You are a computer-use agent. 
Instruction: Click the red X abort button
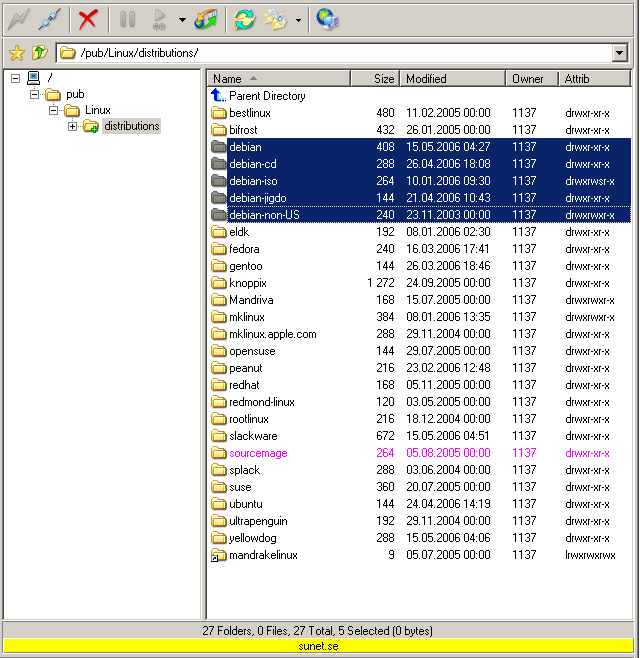pyautogui.click(x=89, y=18)
